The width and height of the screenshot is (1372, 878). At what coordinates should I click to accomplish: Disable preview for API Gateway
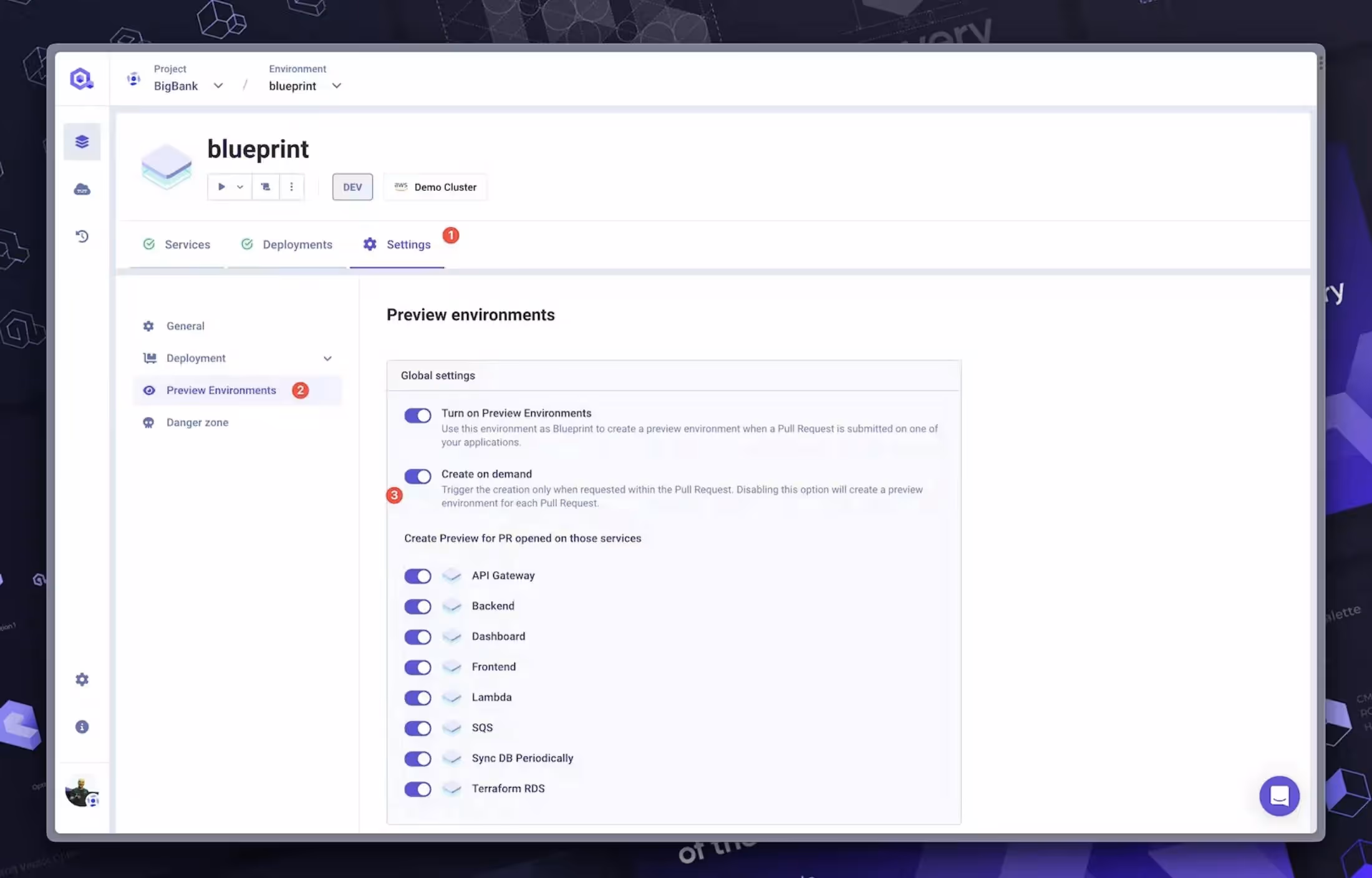(x=418, y=576)
